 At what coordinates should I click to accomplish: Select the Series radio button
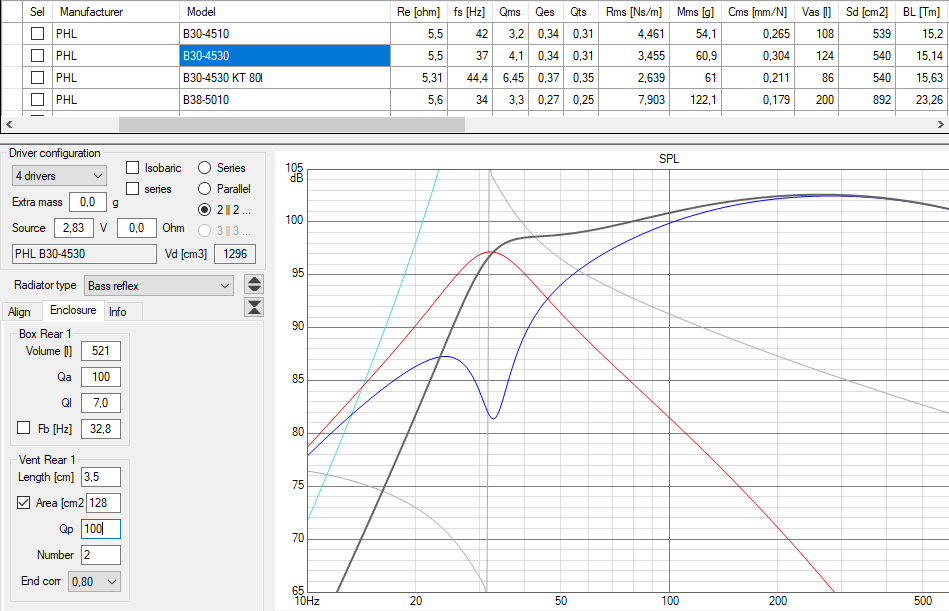[x=205, y=168]
